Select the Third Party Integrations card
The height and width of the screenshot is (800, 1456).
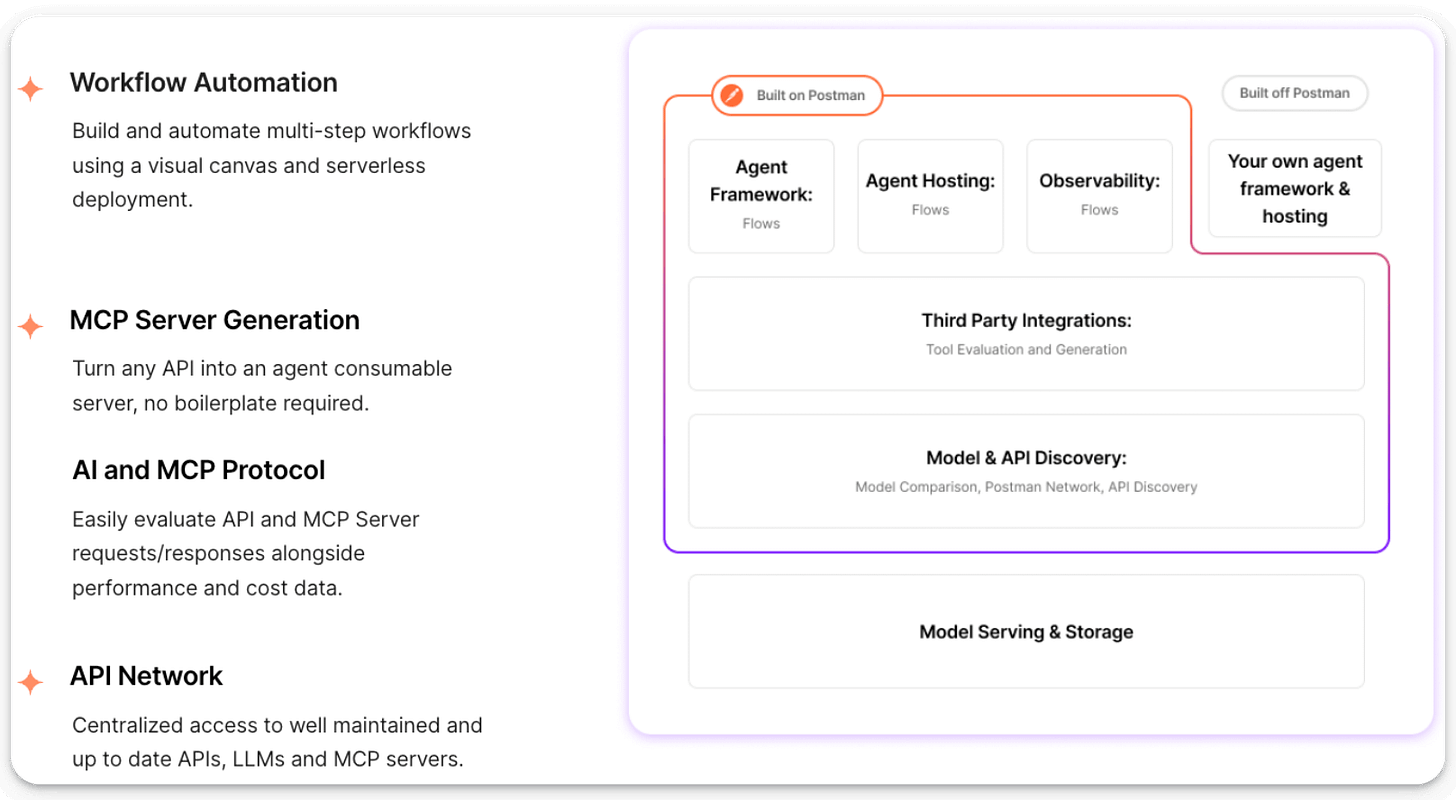pyautogui.click(x=1026, y=333)
